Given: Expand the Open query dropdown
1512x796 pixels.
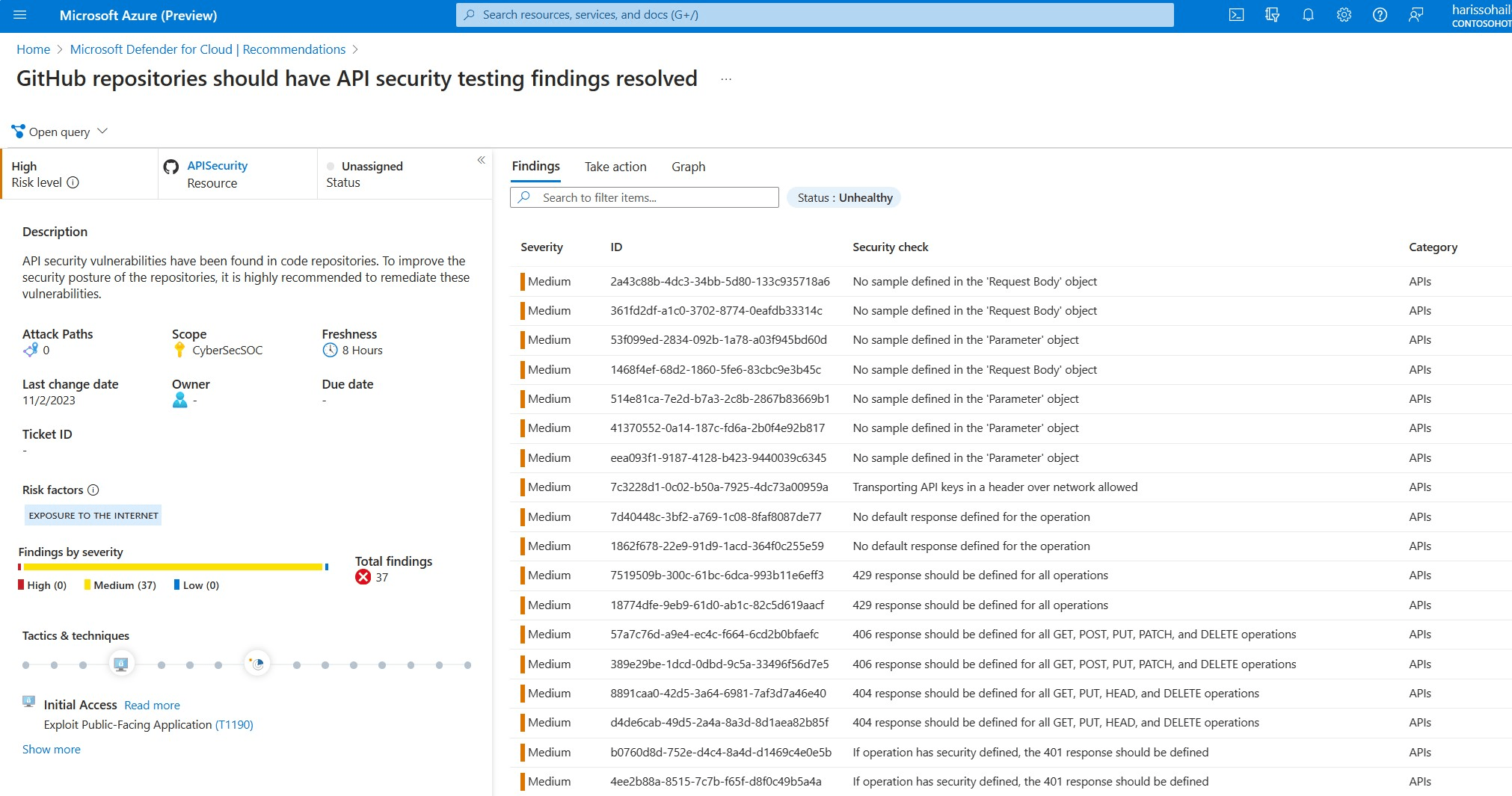Looking at the screenshot, I should click(103, 131).
